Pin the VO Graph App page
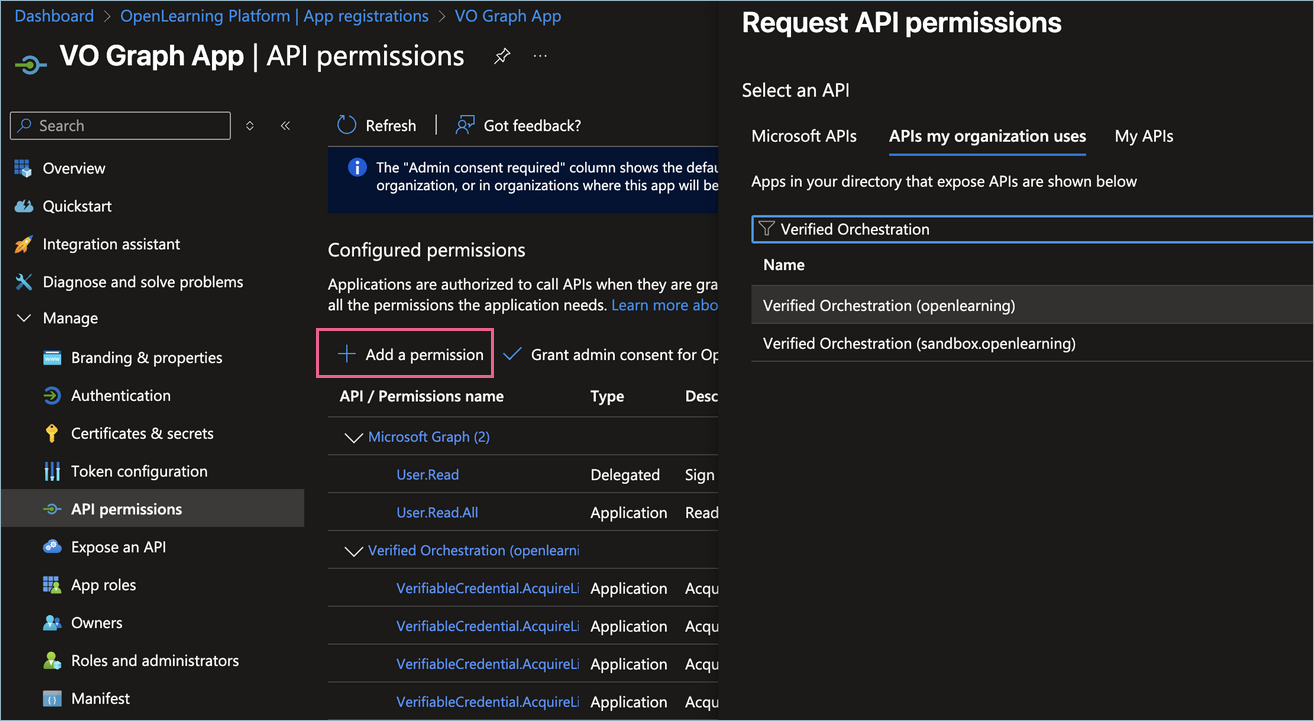The image size is (1314, 721). (x=502, y=57)
